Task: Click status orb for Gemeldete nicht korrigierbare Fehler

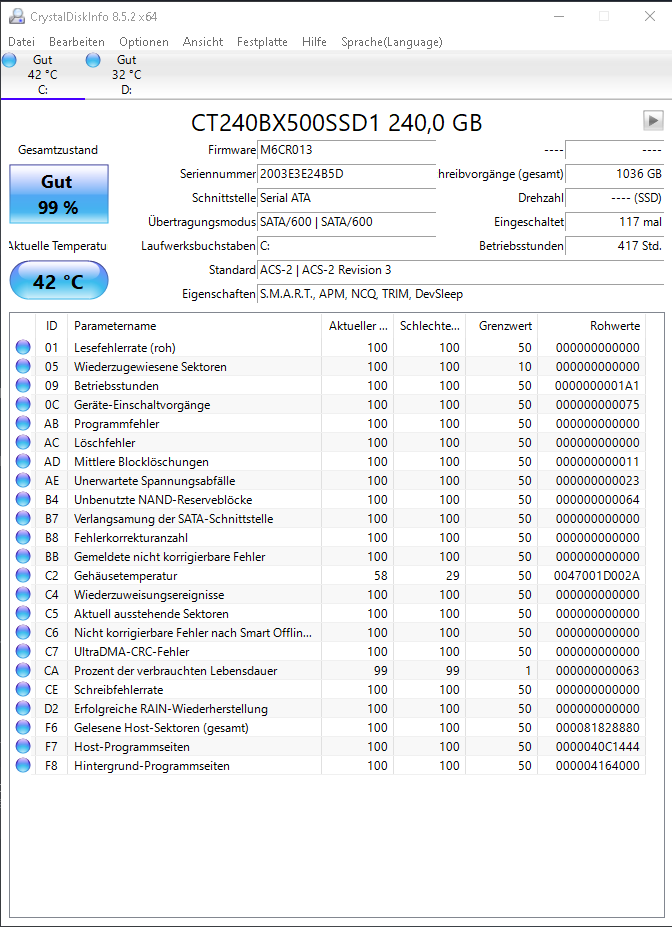Action: point(23,556)
